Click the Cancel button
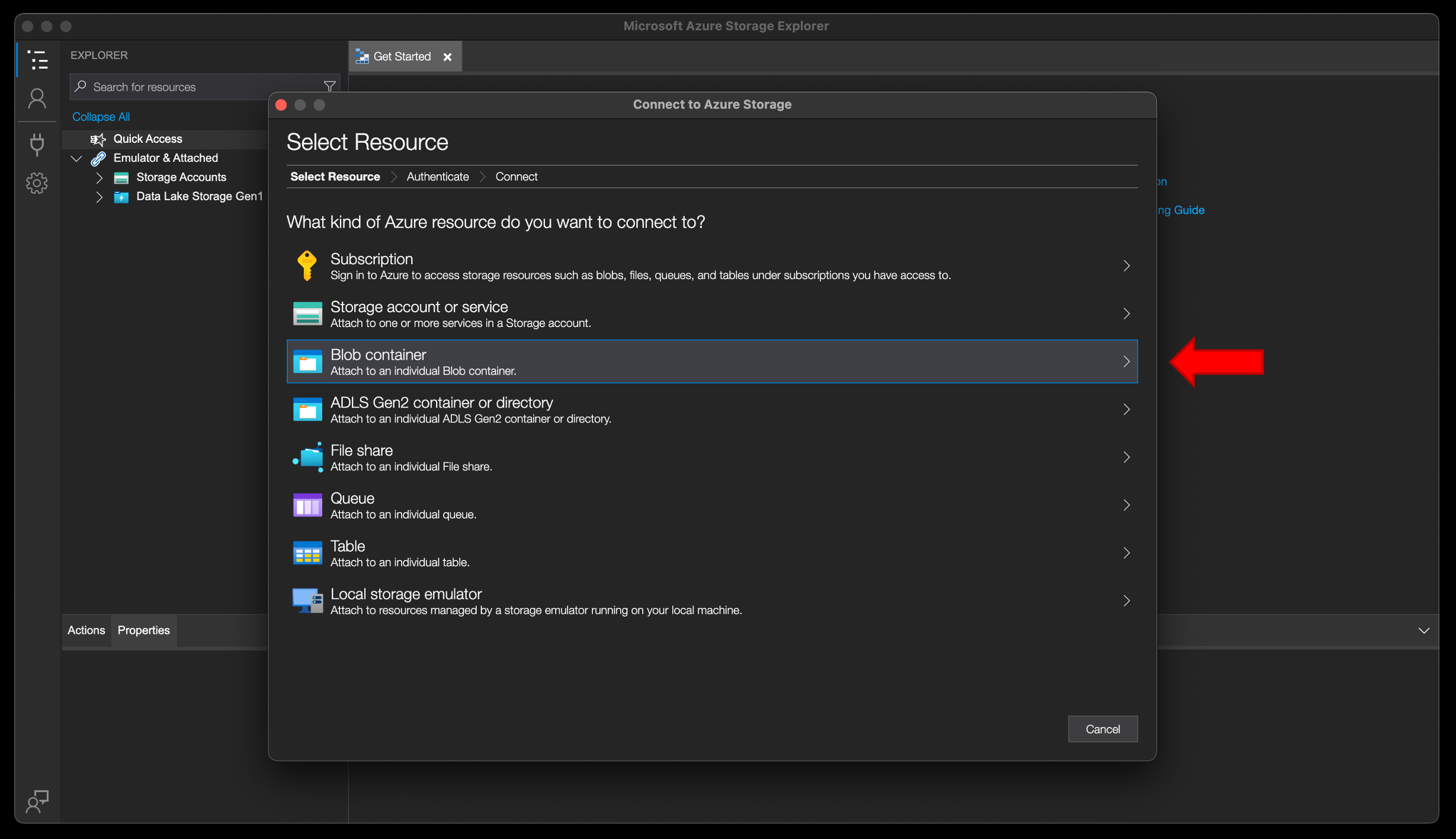The width and height of the screenshot is (1456, 839). coord(1102,729)
